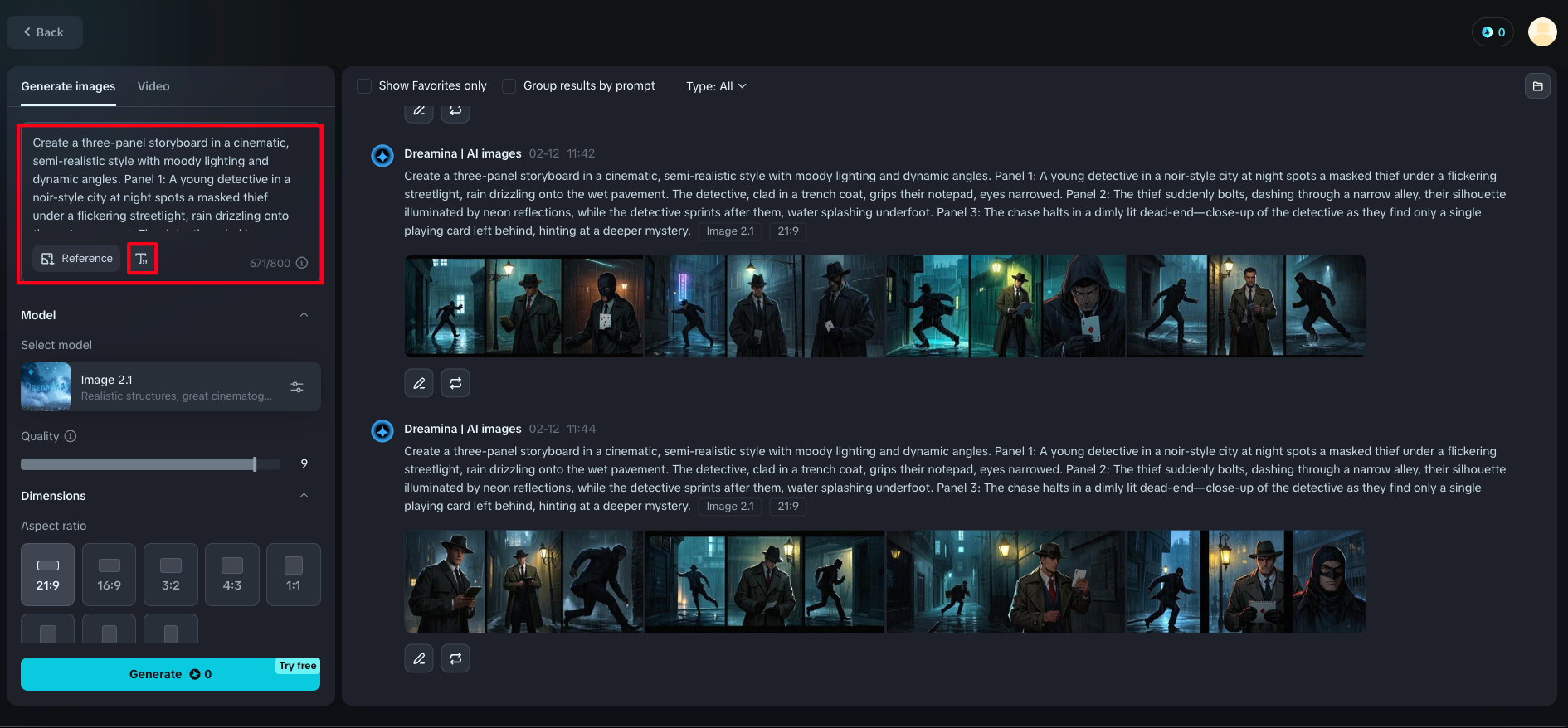Switch to the Video tab
This screenshot has height=728, width=1568.
pos(153,86)
